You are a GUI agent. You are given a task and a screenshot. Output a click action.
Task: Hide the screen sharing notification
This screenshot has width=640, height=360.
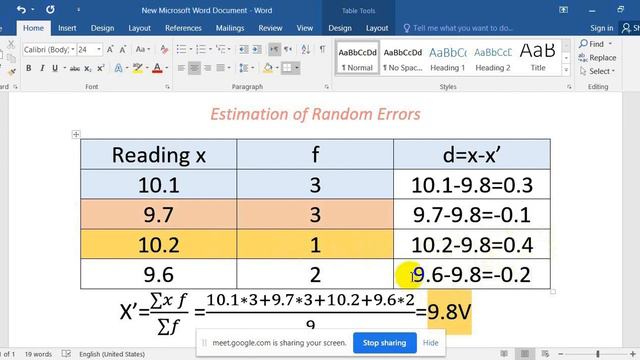431,343
